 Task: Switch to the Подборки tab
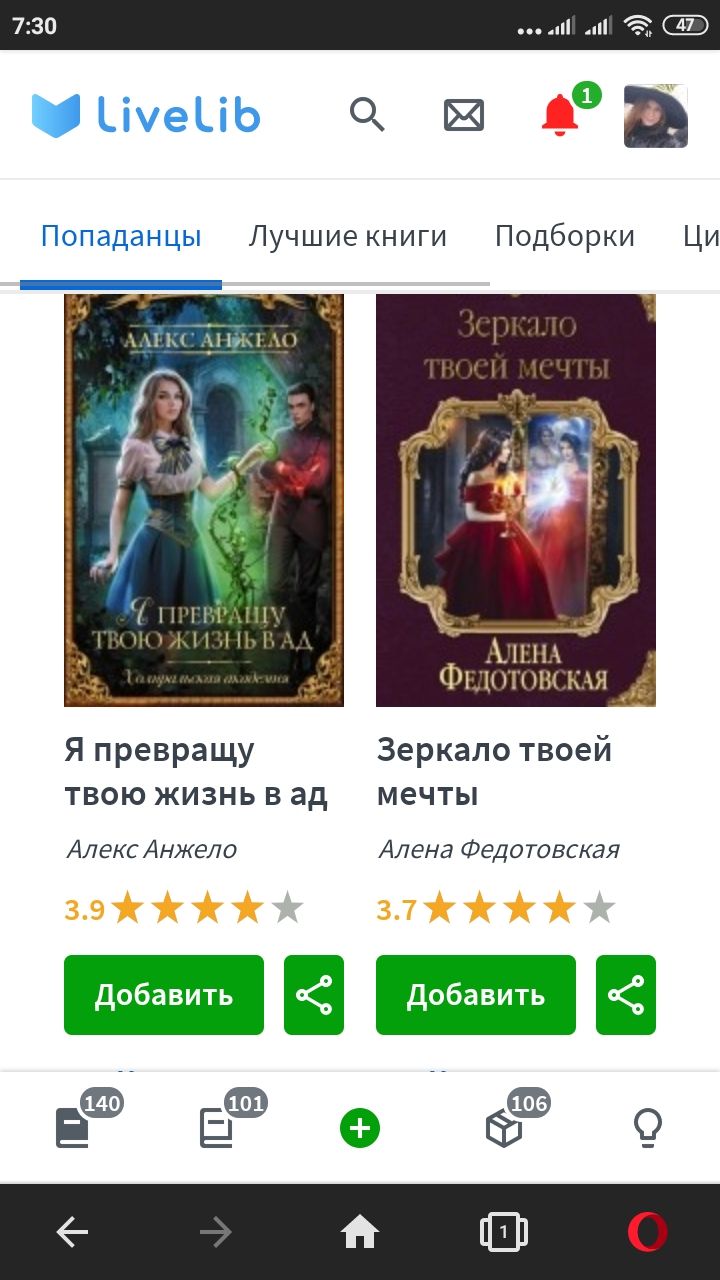[565, 236]
